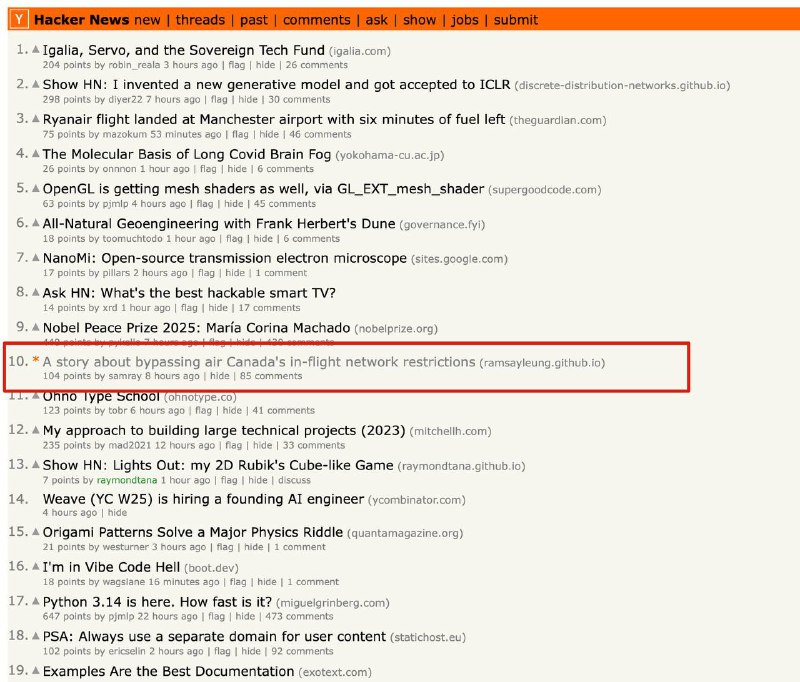Click the Y Combinator logo icon
800x682 pixels.
pyautogui.click(x=19, y=20)
